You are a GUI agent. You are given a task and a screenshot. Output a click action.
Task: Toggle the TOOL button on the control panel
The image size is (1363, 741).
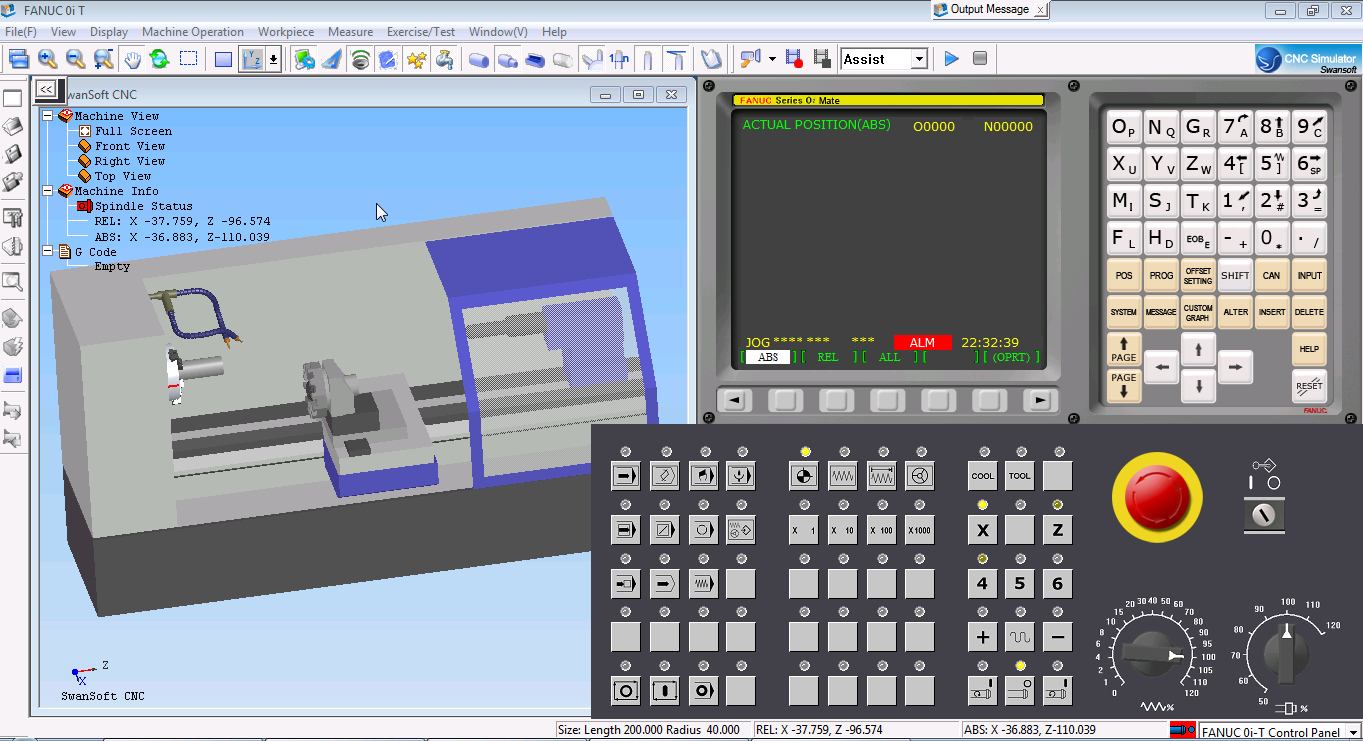click(x=1019, y=475)
